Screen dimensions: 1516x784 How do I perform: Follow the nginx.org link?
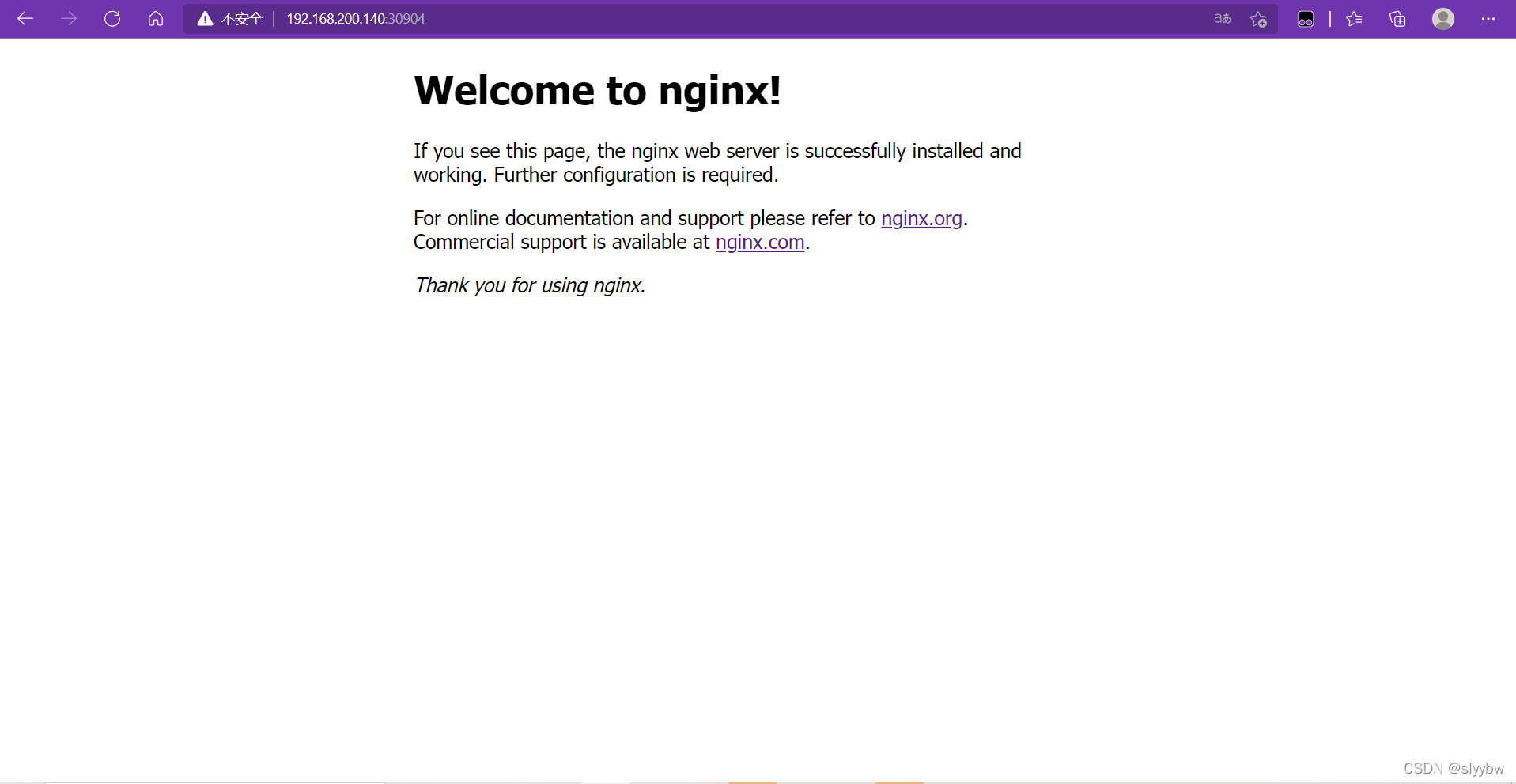point(921,218)
